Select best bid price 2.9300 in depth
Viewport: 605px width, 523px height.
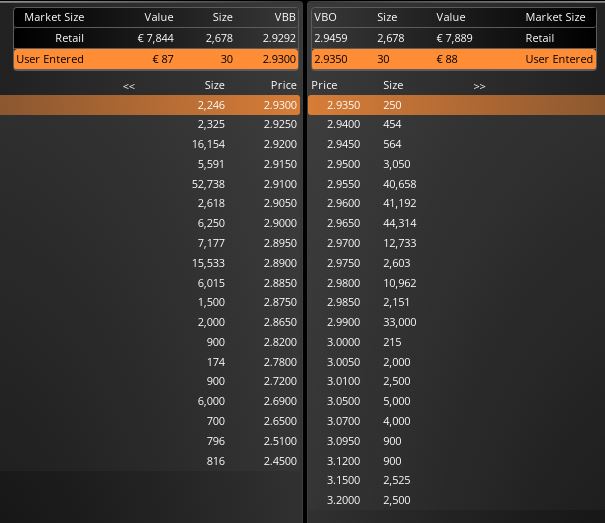[x=280, y=105]
